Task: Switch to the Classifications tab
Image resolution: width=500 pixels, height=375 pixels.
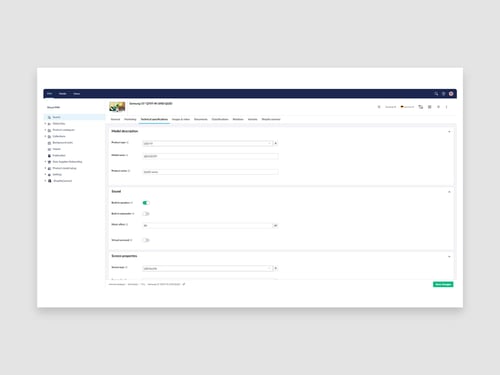Action: click(220, 119)
